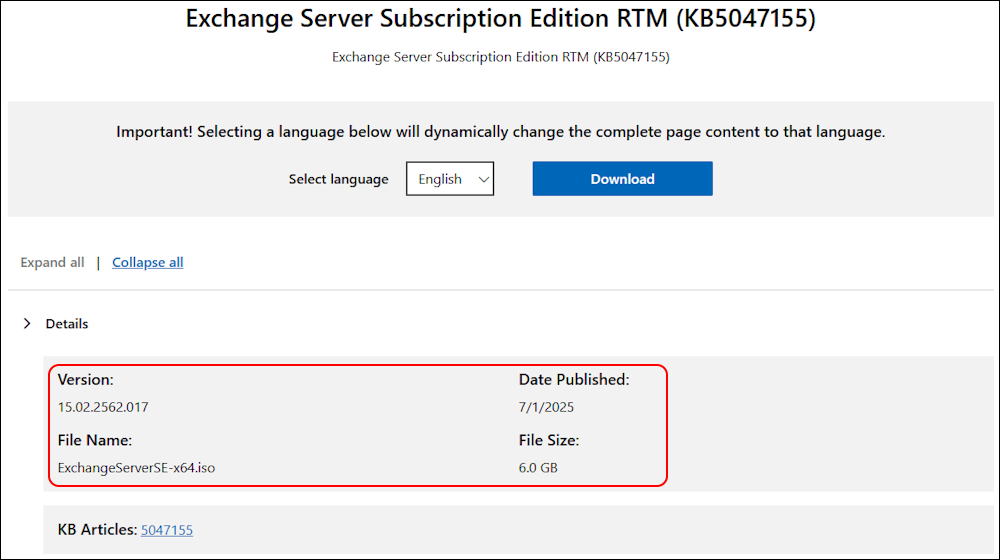Toggle the Details section chevron
1000x560 pixels.
(27, 323)
